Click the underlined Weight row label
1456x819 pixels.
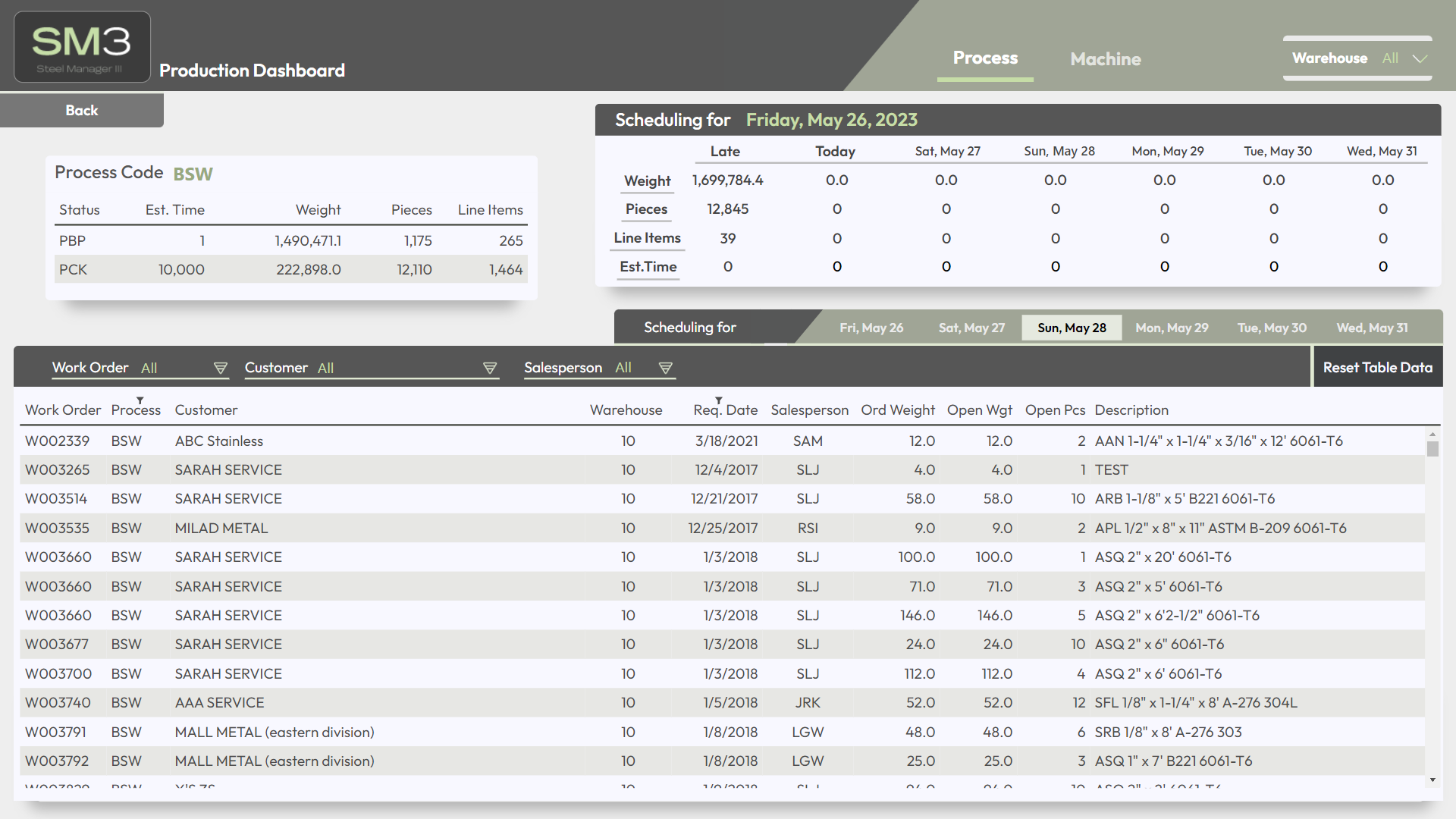tap(647, 180)
